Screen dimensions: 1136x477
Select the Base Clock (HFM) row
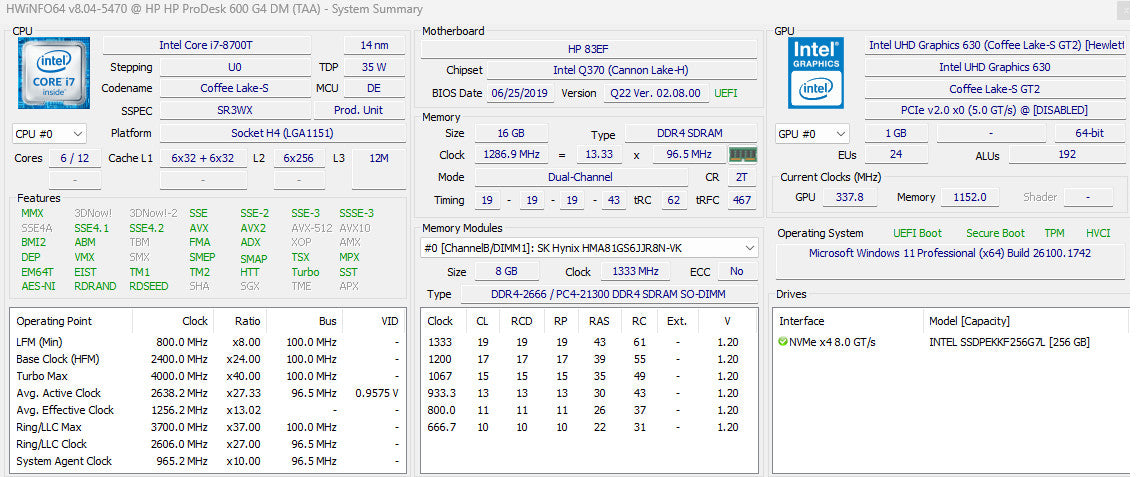[208, 359]
